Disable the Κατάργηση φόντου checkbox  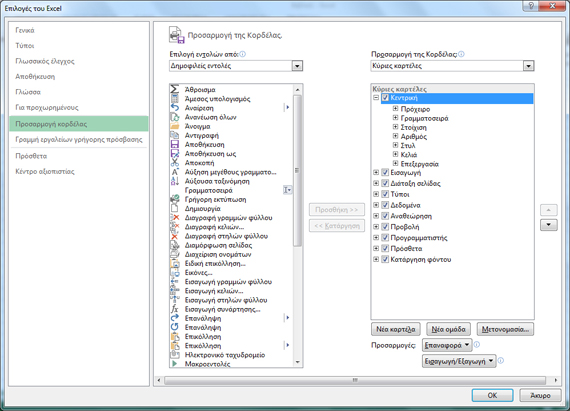tap(385, 259)
